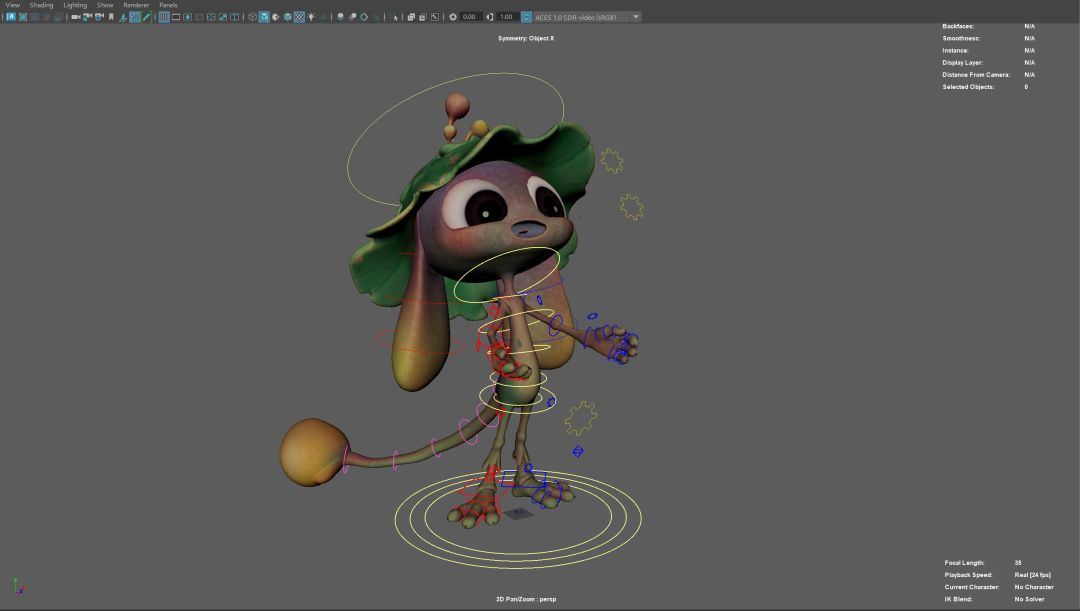Image resolution: width=1080 pixels, height=611 pixels.
Task: Toggle the view transform color management icon
Action: [x=526, y=17]
